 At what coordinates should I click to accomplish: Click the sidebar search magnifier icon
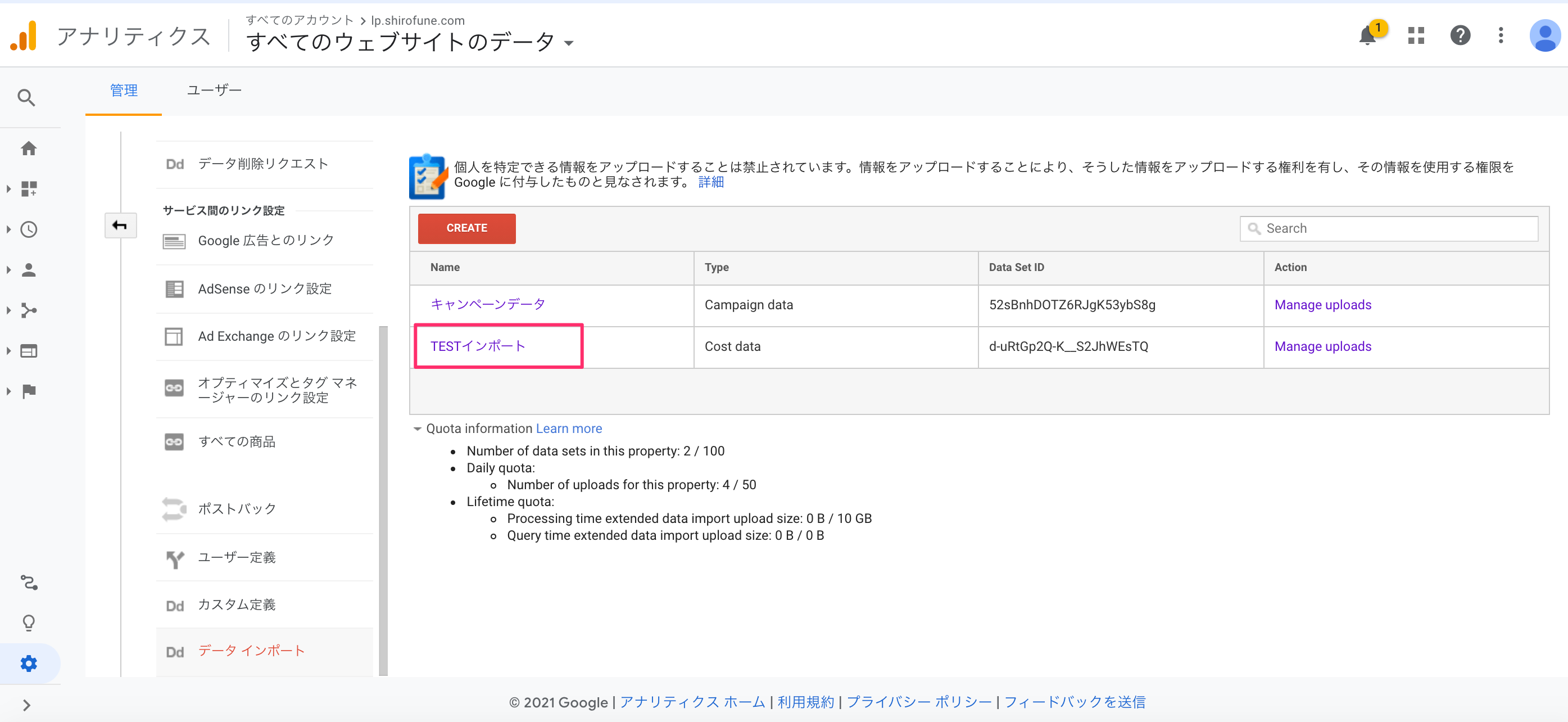tap(26, 97)
